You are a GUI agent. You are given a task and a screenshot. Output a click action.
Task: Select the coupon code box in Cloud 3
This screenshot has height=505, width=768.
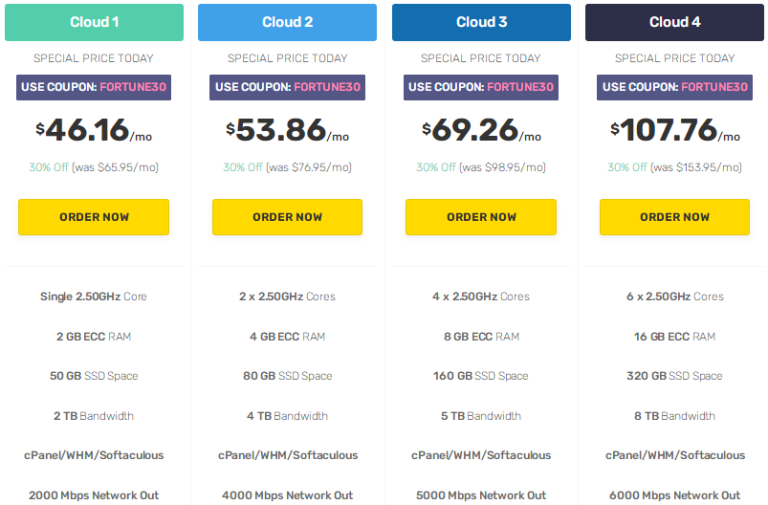[481, 87]
